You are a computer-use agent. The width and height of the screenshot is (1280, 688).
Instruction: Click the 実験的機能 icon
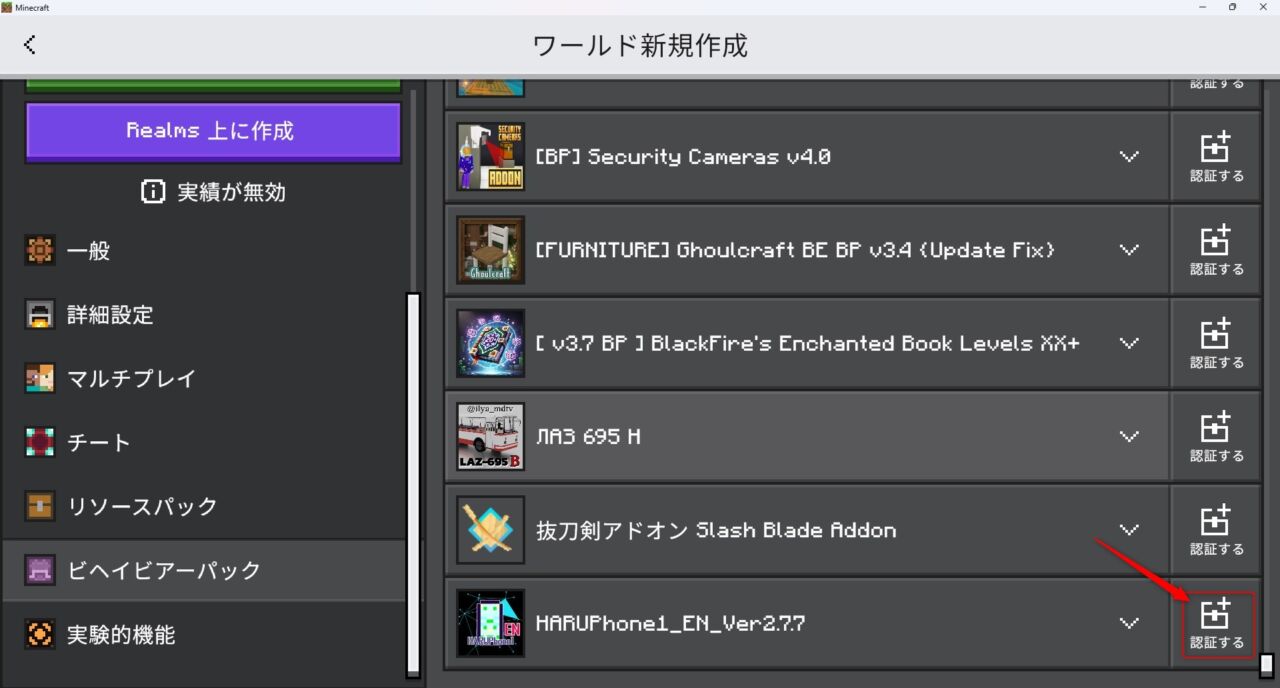tap(40, 634)
